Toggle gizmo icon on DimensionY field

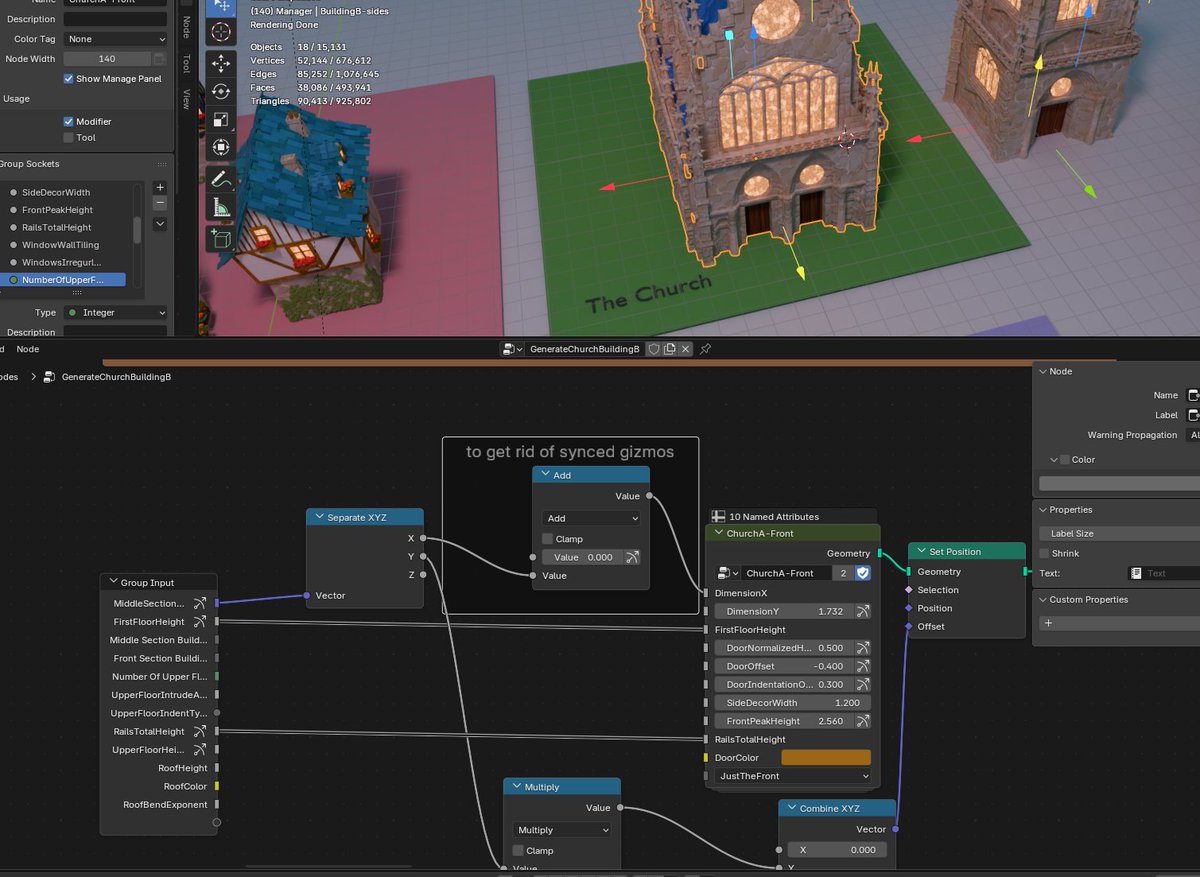pos(862,611)
